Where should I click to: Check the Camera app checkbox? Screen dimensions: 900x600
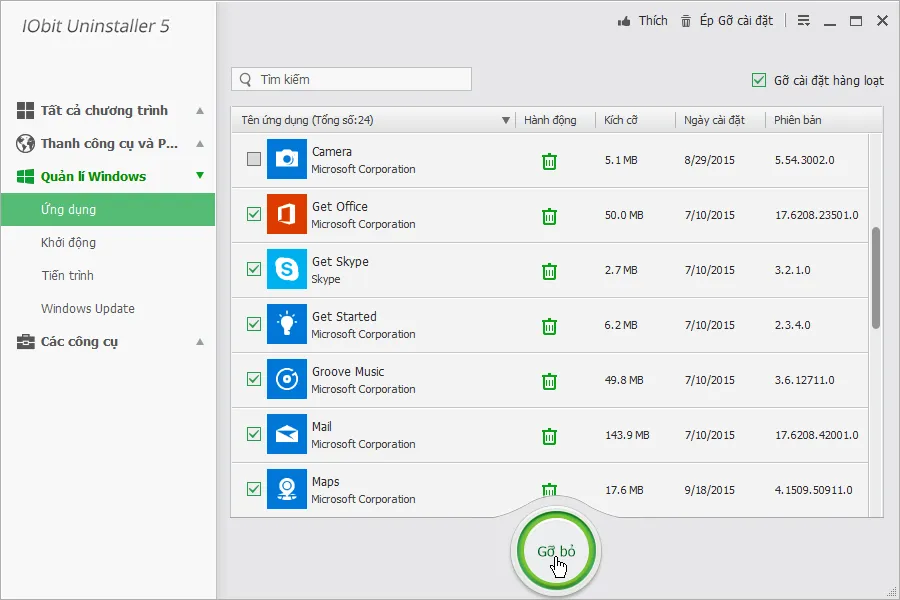click(254, 159)
